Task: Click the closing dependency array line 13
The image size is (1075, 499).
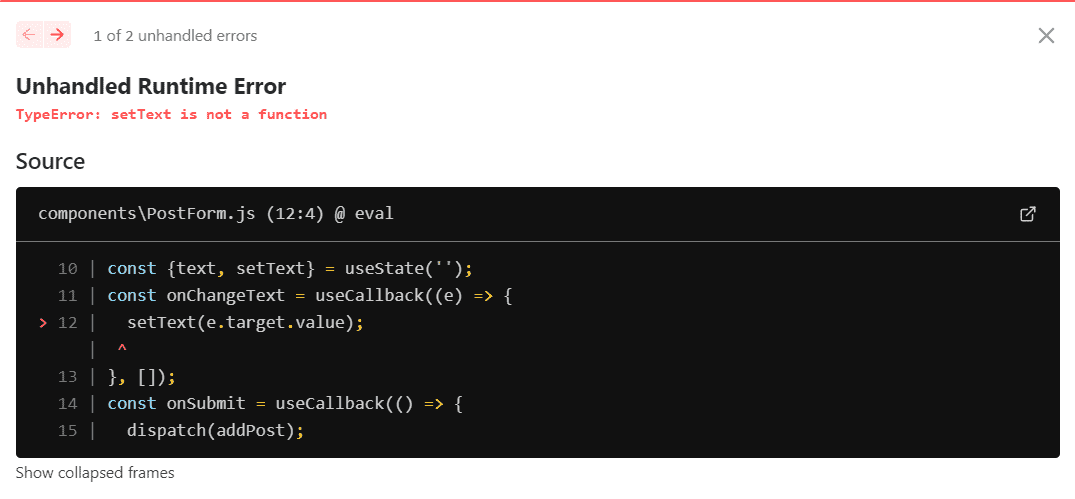Action: (142, 377)
